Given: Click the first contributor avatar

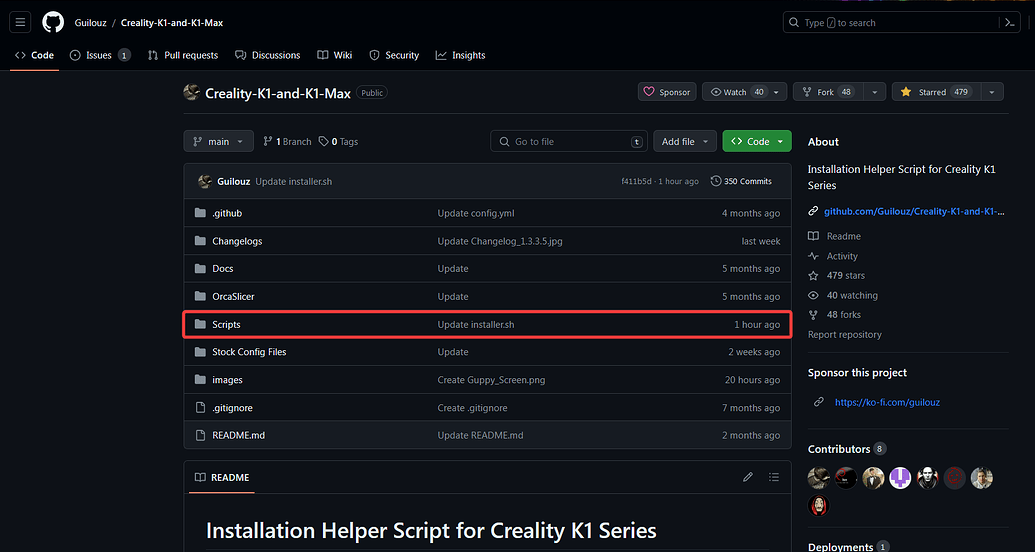Looking at the screenshot, I should pyautogui.click(x=818, y=477).
